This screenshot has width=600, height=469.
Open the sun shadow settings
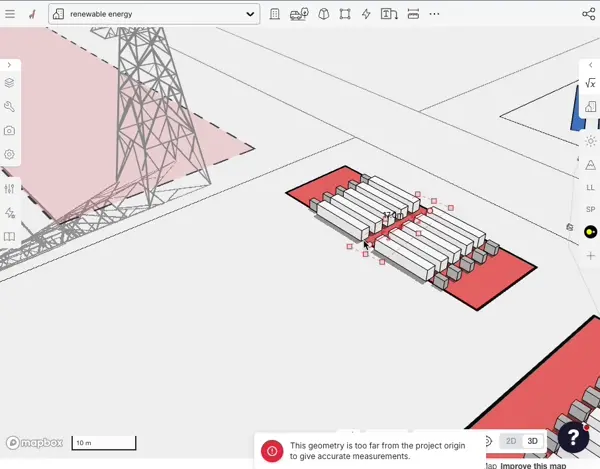591,141
